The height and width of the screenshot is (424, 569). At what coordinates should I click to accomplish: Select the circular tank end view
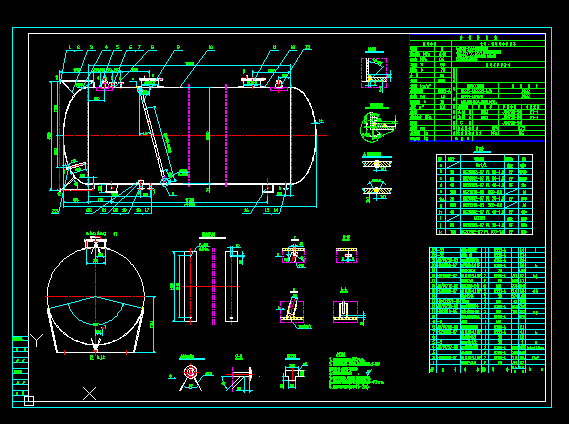tap(96, 296)
